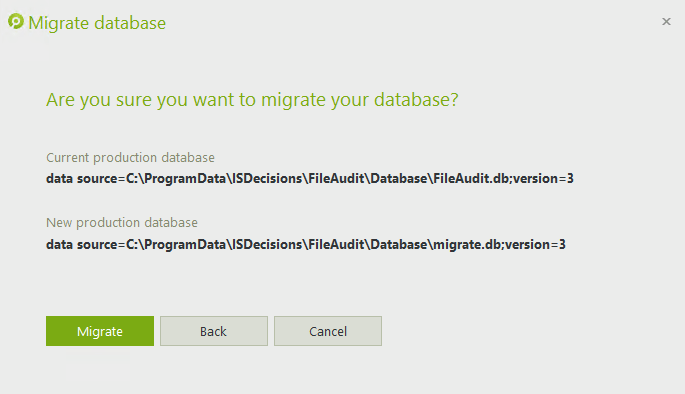685x394 pixels.
Task: Click 'version=3' ending the migrate.db string
Action: click(x=536, y=244)
